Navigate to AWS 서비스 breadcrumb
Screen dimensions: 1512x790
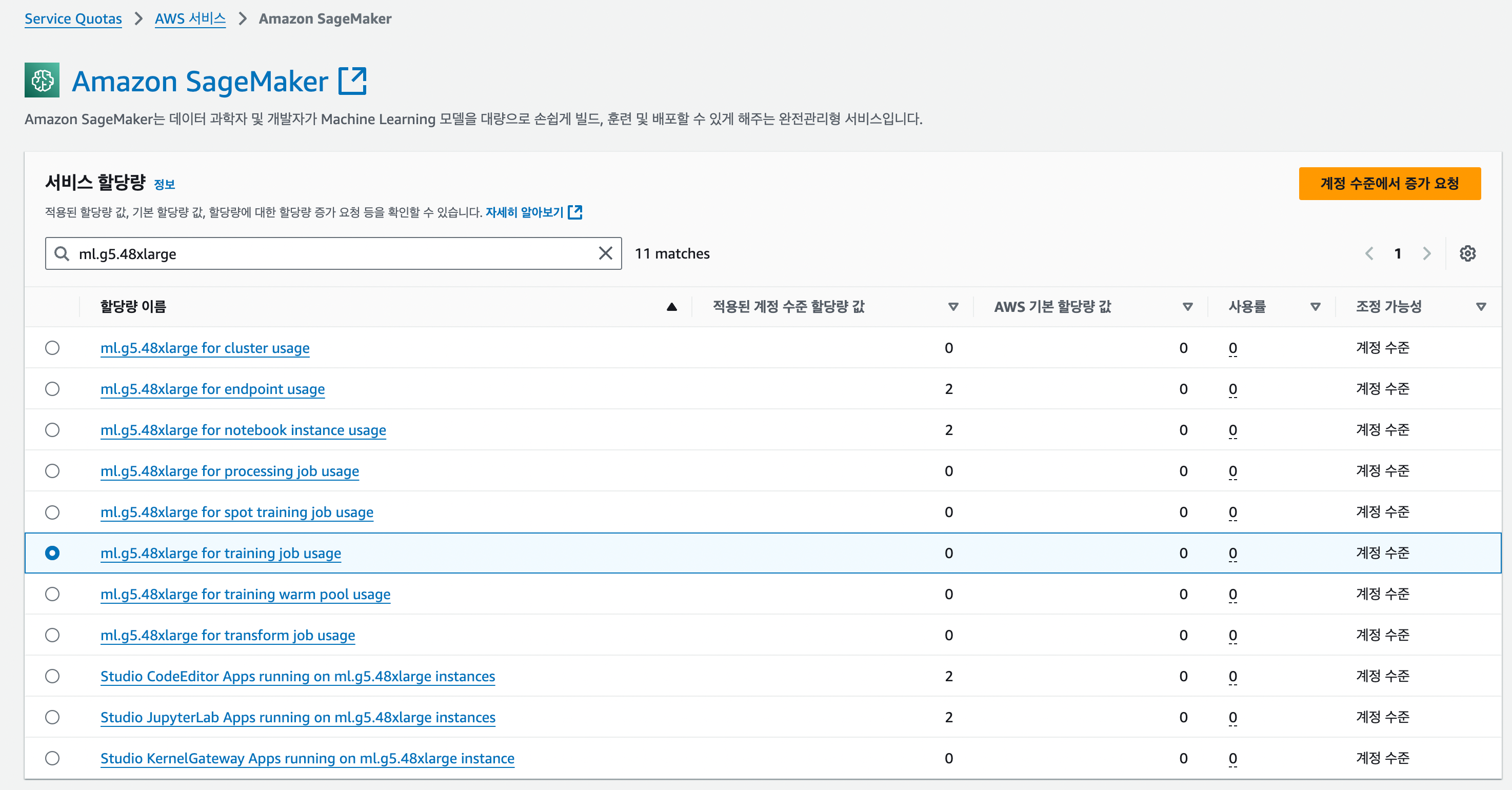pos(190,19)
